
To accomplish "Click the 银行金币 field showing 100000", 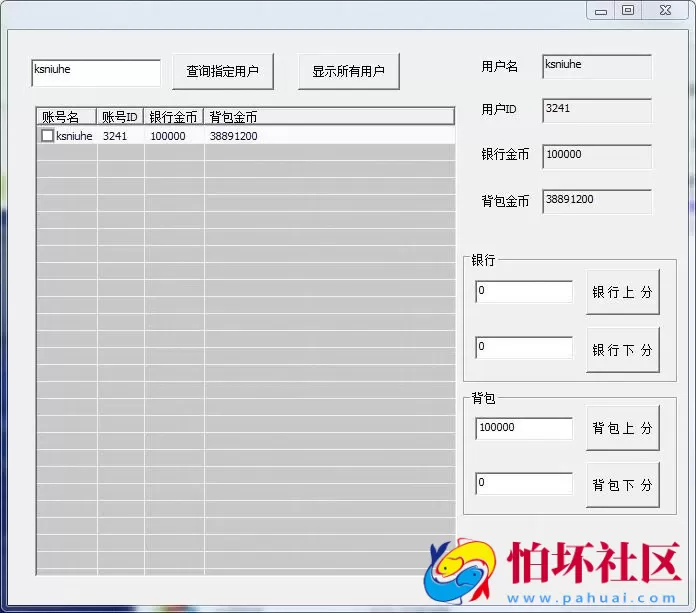I will click(x=597, y=157).
